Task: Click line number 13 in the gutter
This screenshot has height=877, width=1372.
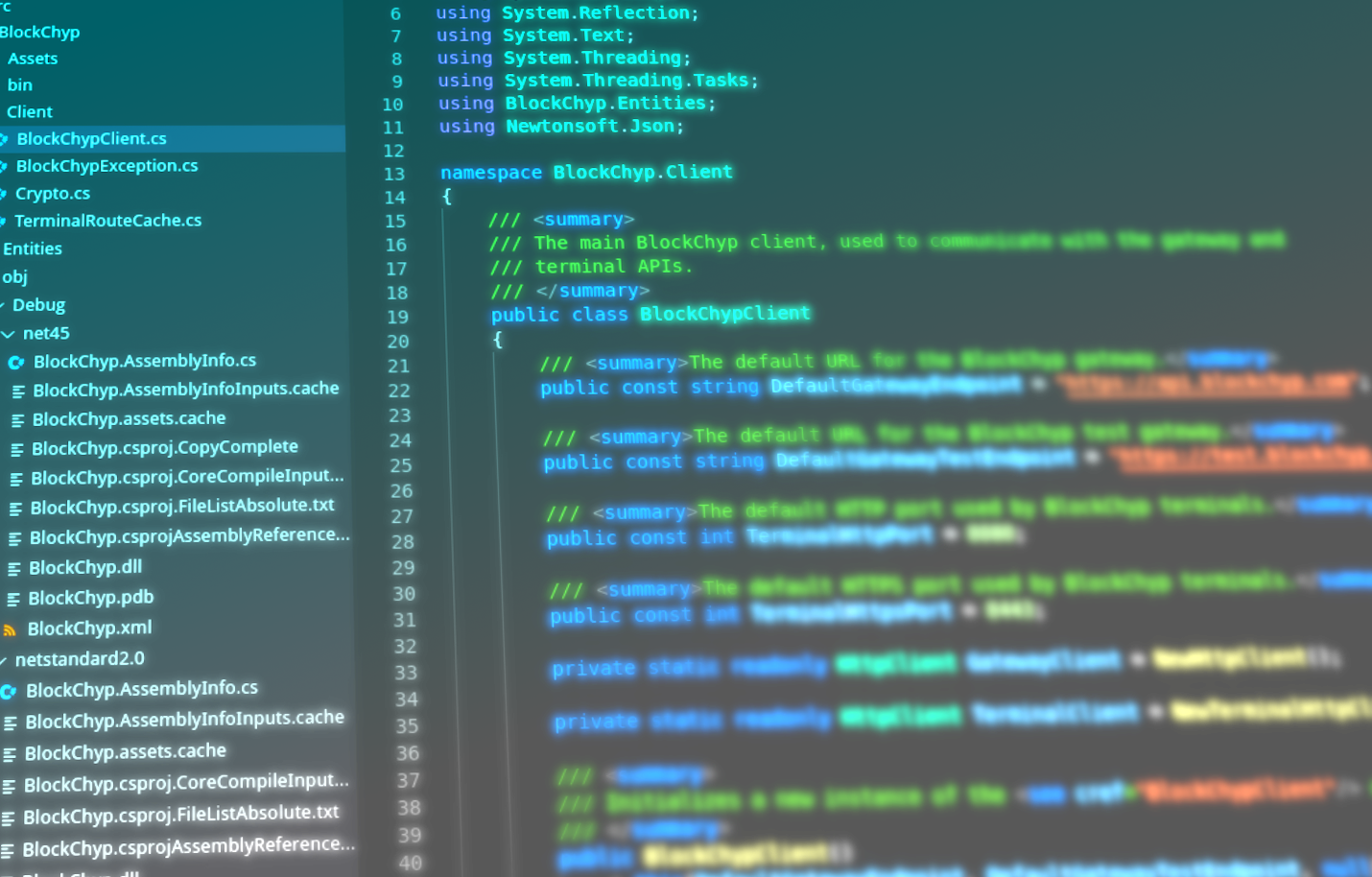Action: coord(394,175)
